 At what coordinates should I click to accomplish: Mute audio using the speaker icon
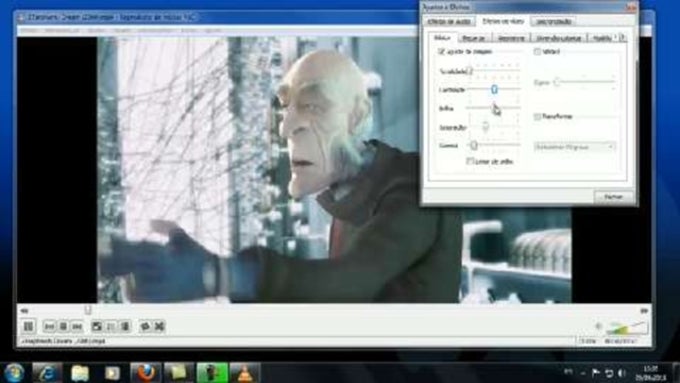599,327
